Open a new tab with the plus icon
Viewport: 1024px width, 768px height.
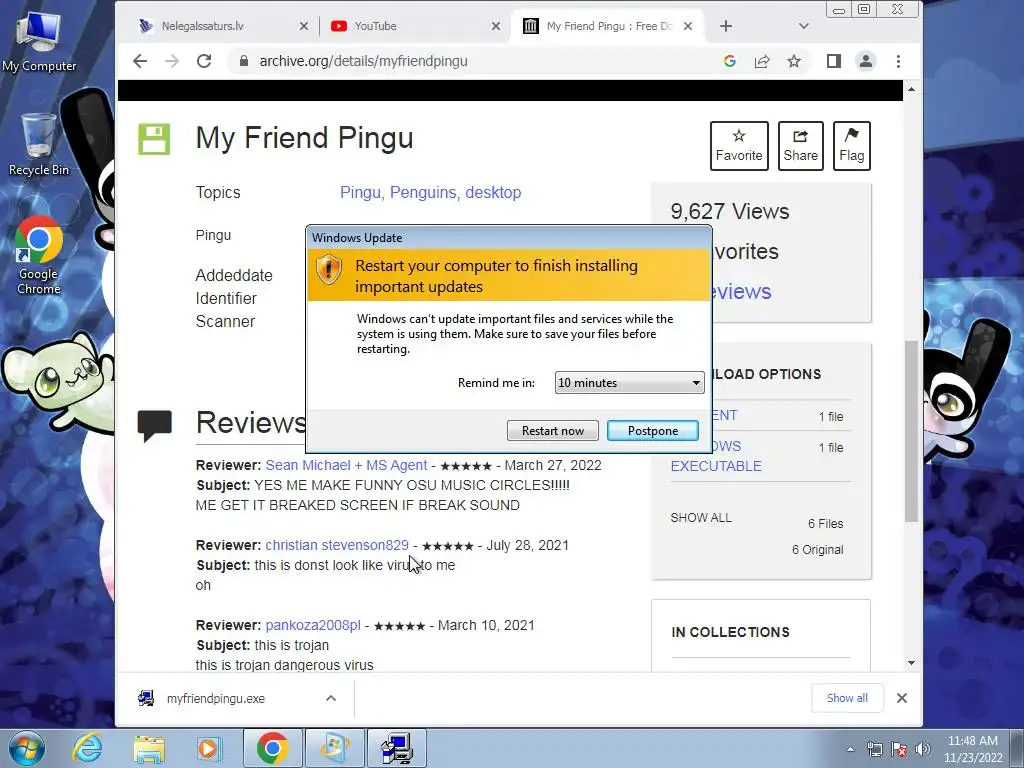(726, 26)
